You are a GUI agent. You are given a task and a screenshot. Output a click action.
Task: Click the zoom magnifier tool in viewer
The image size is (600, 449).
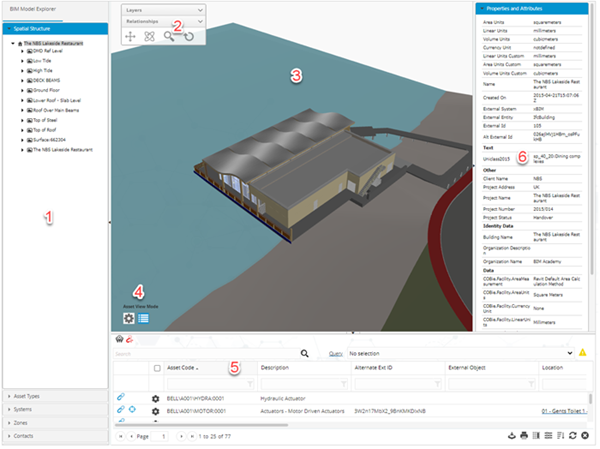click(169, 36)
